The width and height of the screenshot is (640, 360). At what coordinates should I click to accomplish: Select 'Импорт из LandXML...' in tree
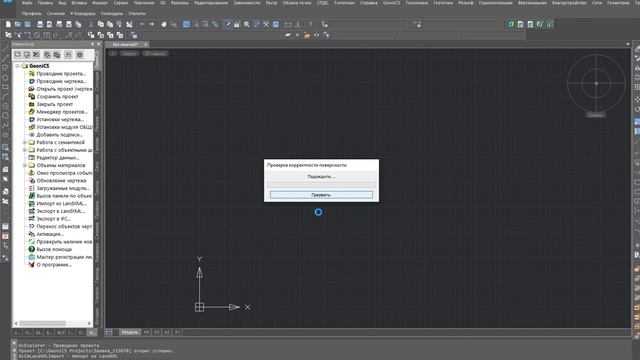(62, 203)
